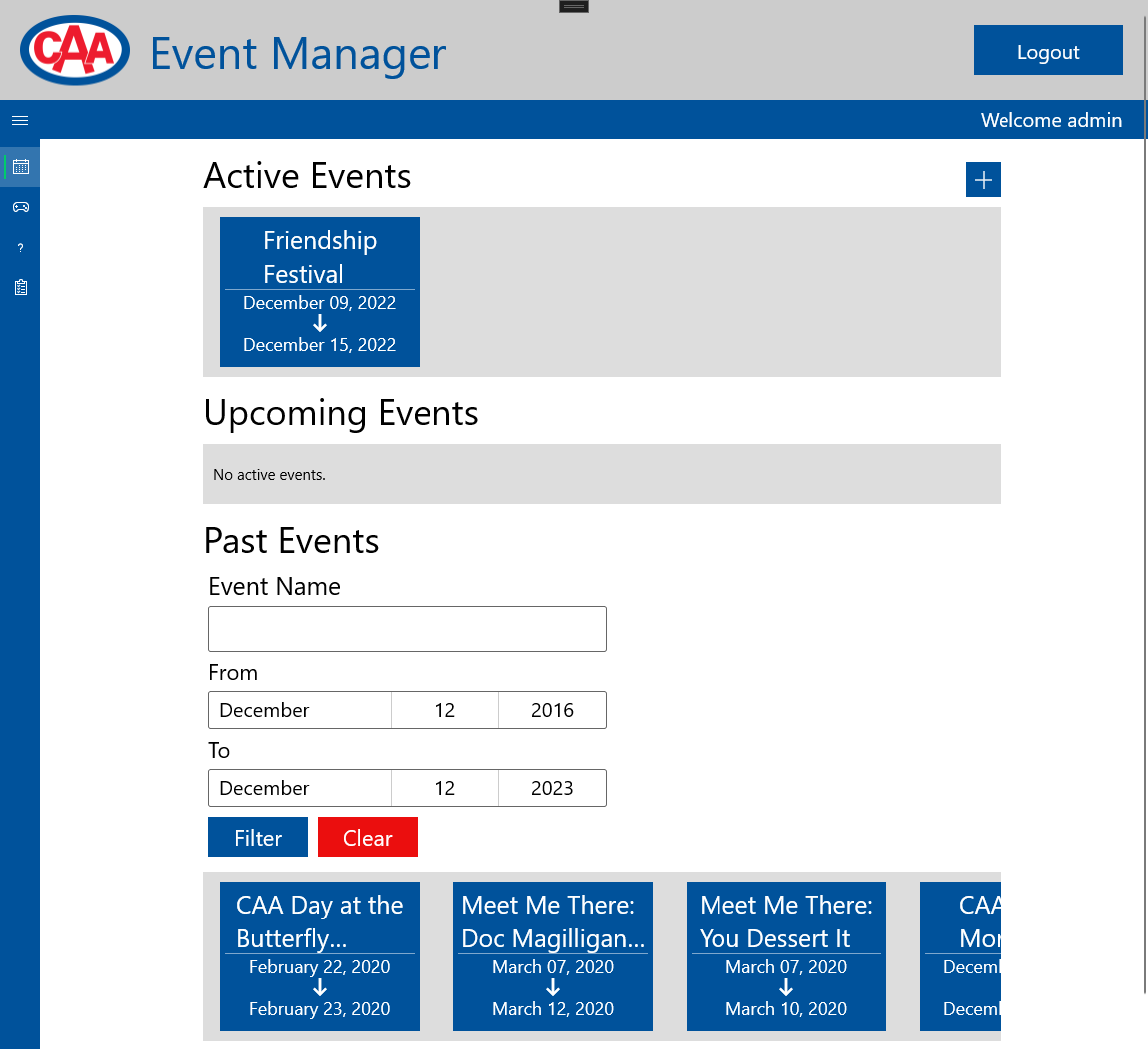The image size is (1148, 1049).
Task: Open the clipboard checklist sidebar icon
Action: (x=20, y=288)
